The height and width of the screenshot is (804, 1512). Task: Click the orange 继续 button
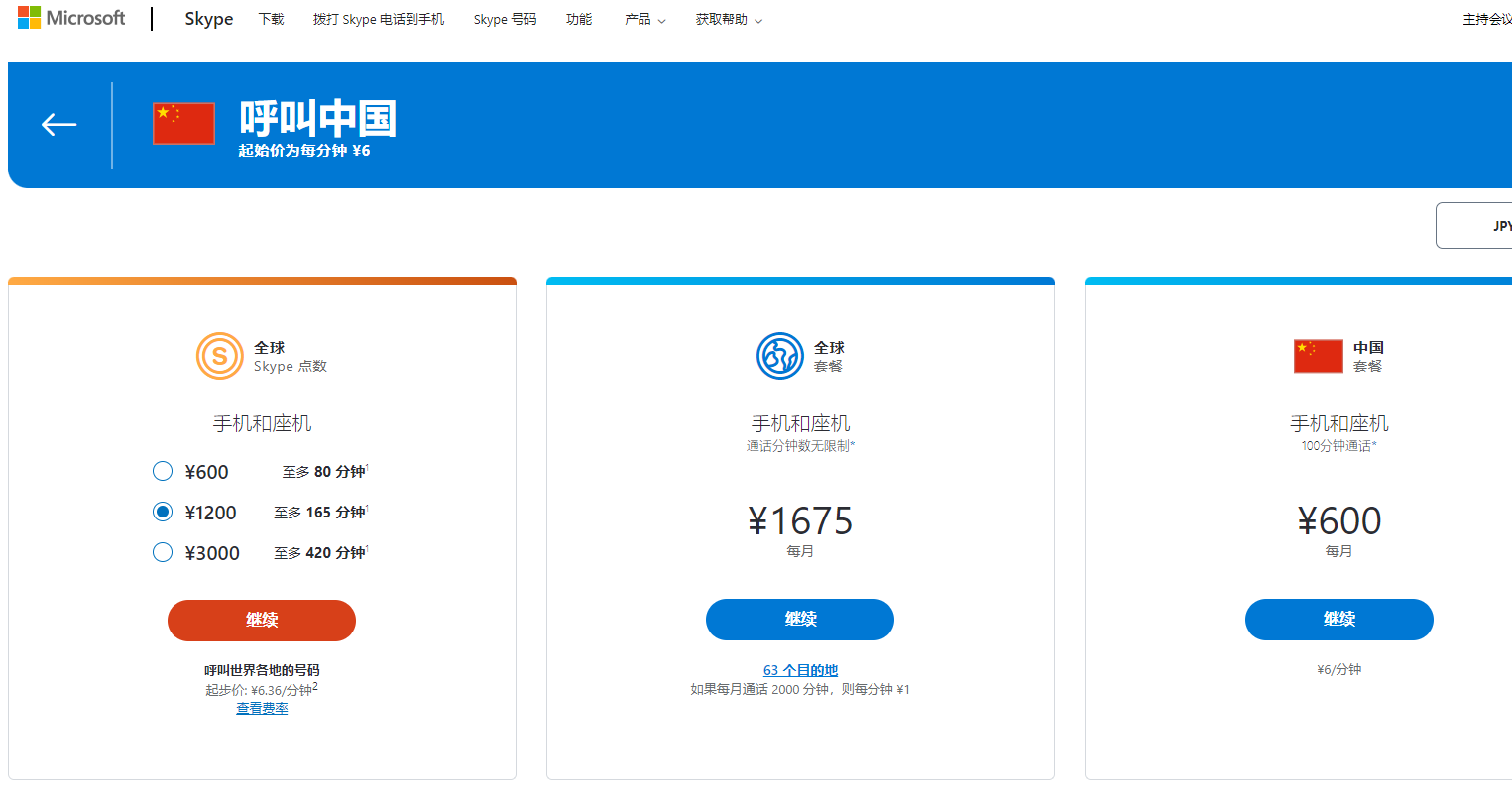262,620
